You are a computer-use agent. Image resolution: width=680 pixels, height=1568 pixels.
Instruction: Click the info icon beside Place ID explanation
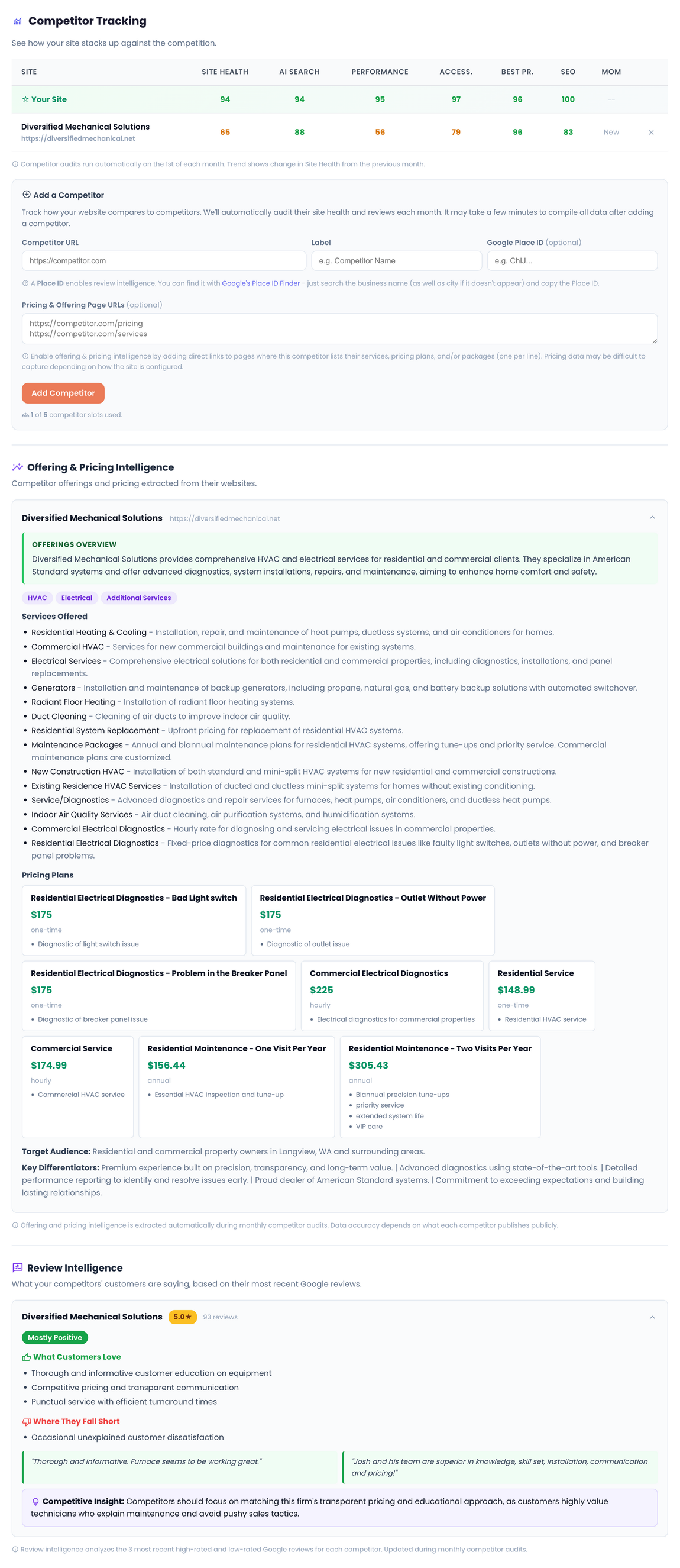click(24, 282)
